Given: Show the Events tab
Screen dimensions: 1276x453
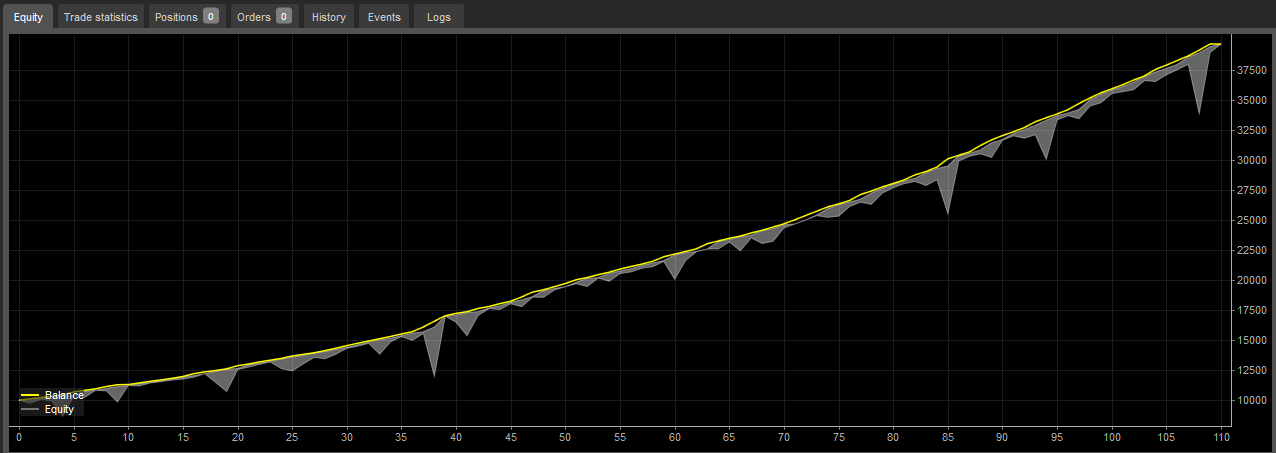Looking at the screenshot, I should (x=384, y=17).
